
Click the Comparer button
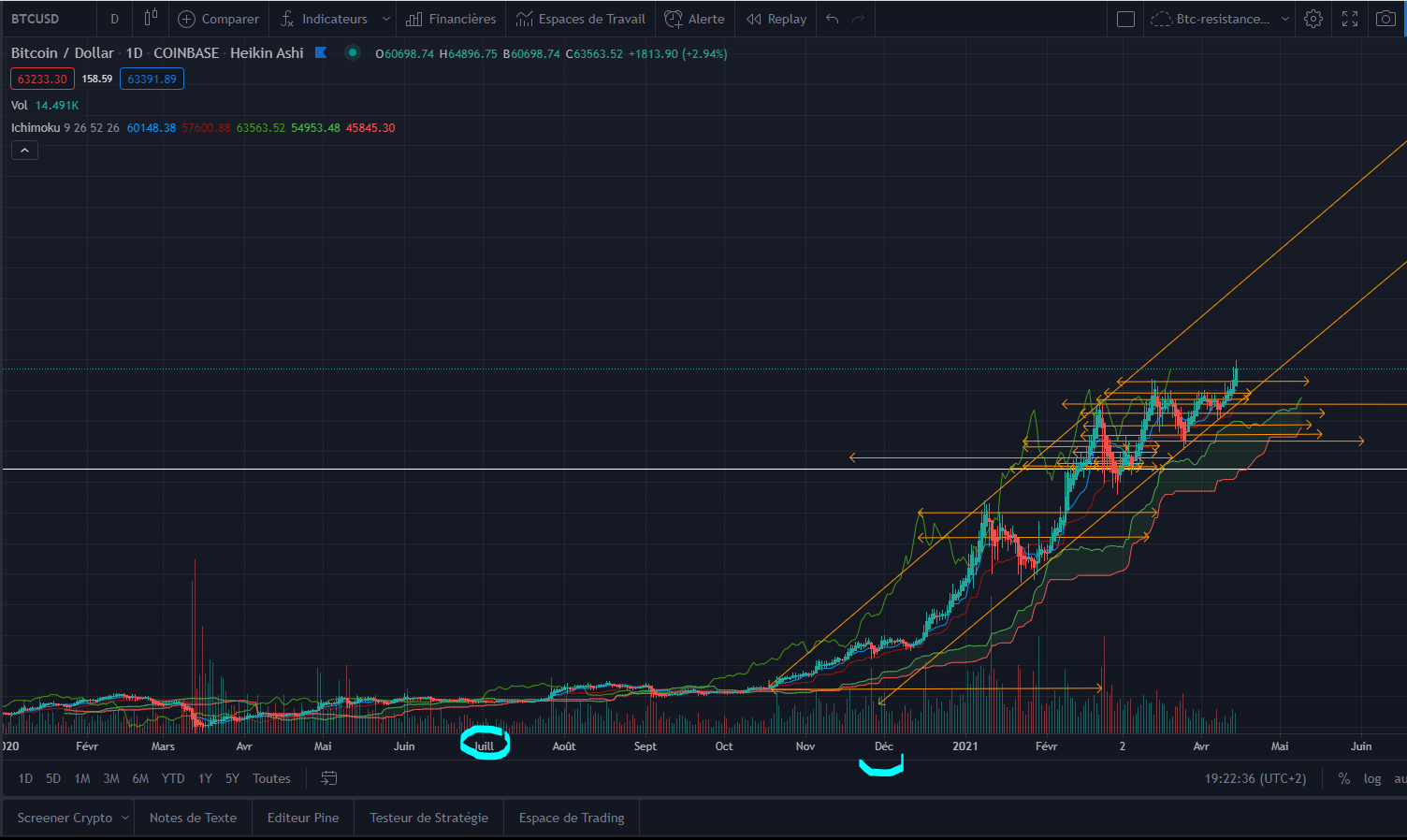tap(218, 19)
